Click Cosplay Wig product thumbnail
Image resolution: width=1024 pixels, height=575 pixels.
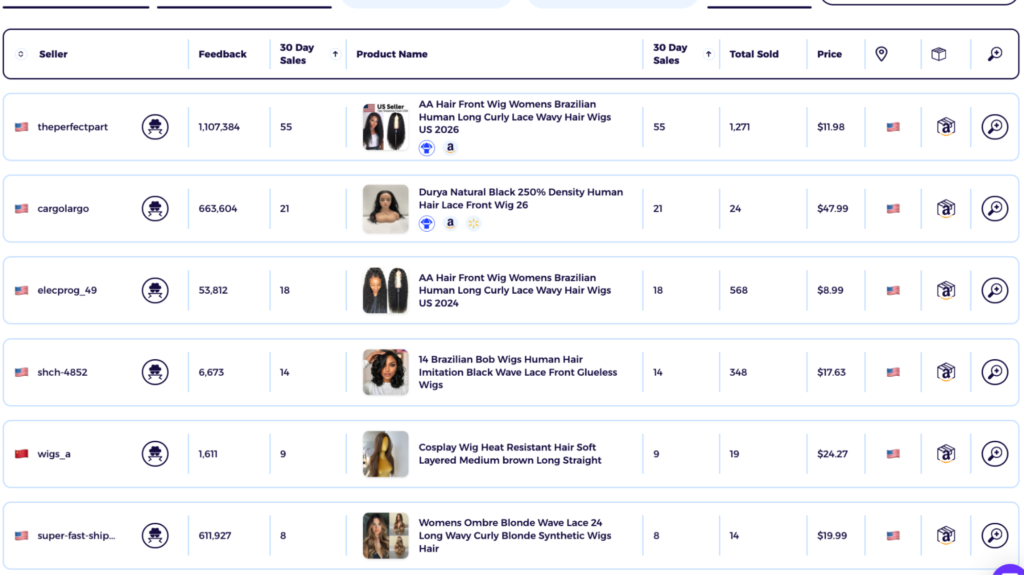click(385, 453)
